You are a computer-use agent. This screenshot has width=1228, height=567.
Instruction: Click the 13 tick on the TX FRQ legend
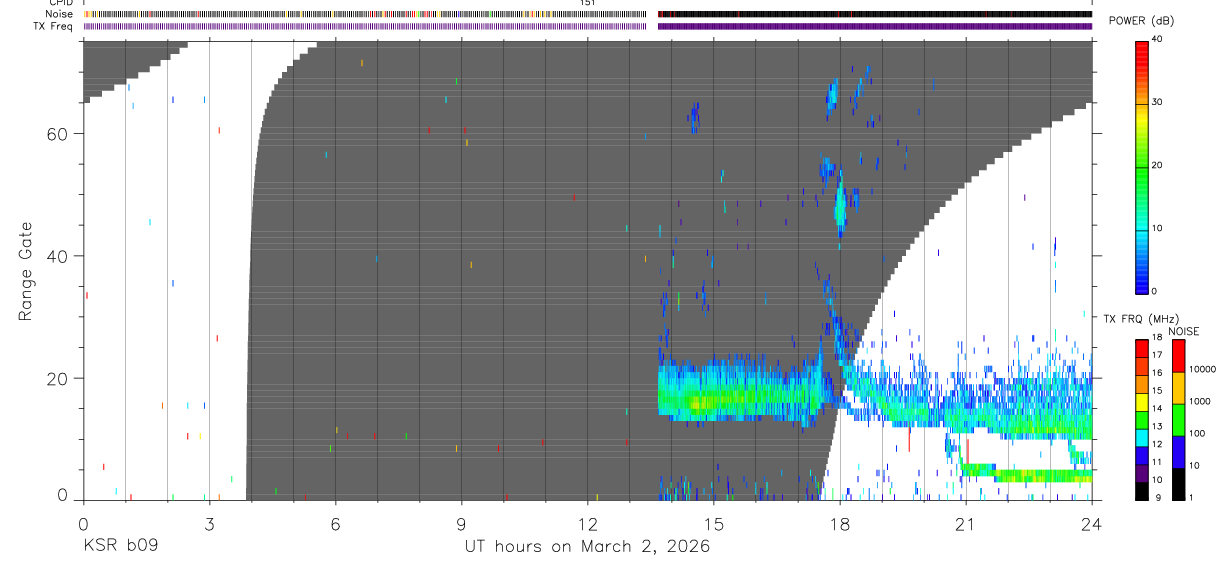pos(1157,427)
